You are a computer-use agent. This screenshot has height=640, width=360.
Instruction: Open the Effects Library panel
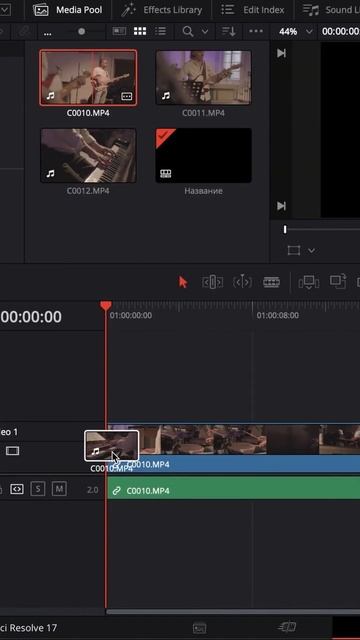coord(162,10)
